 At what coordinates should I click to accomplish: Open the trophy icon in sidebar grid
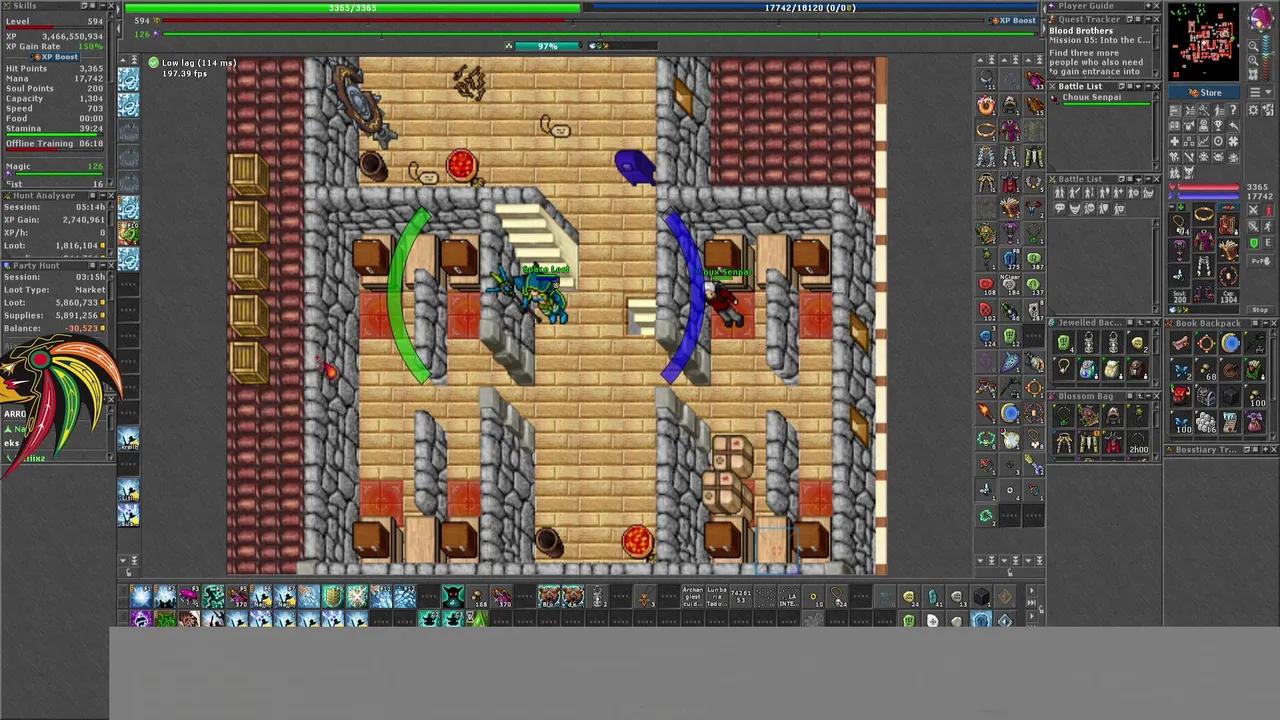click(1219, 125)
